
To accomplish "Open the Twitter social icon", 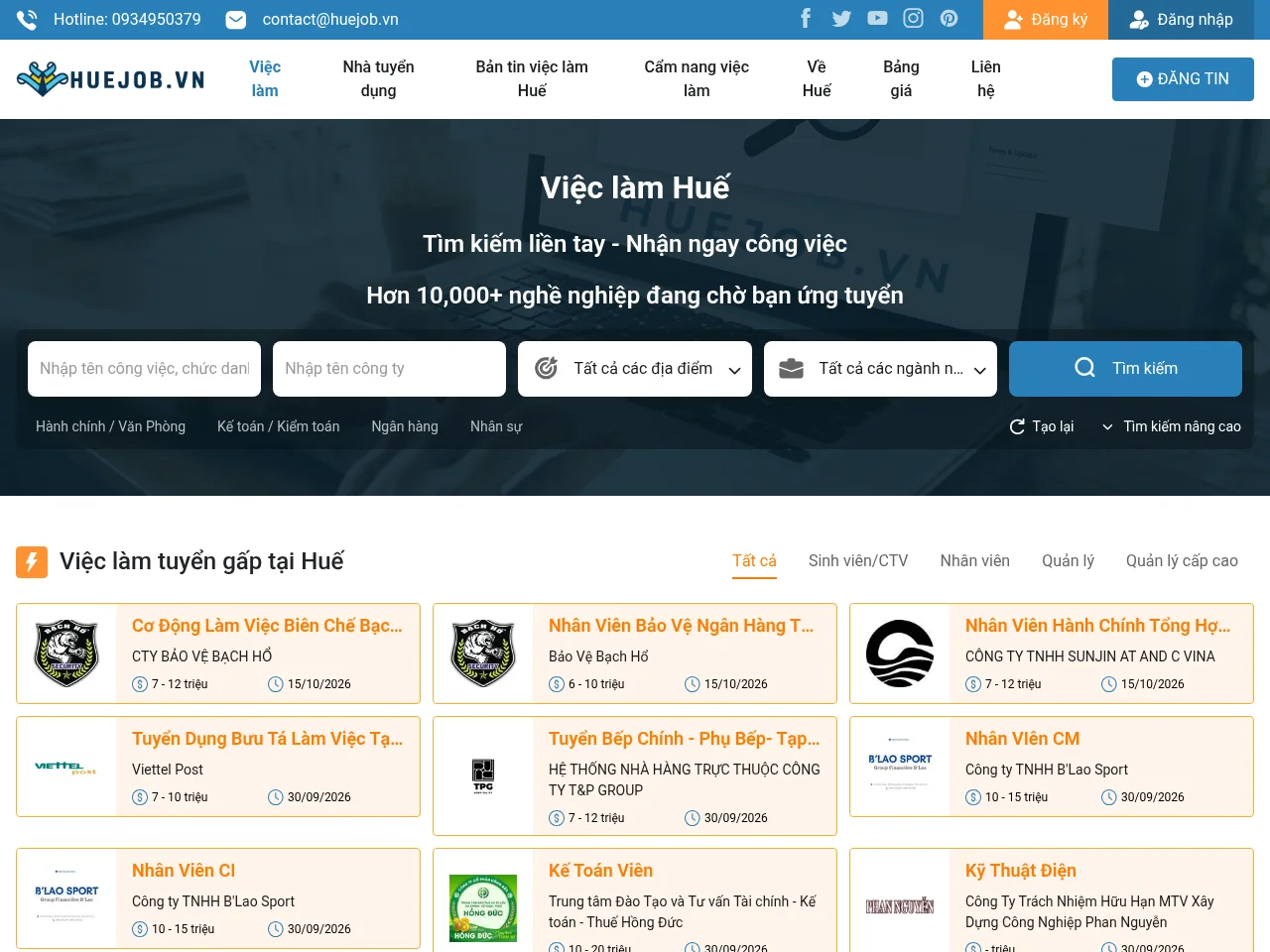I will click(841, 18).
